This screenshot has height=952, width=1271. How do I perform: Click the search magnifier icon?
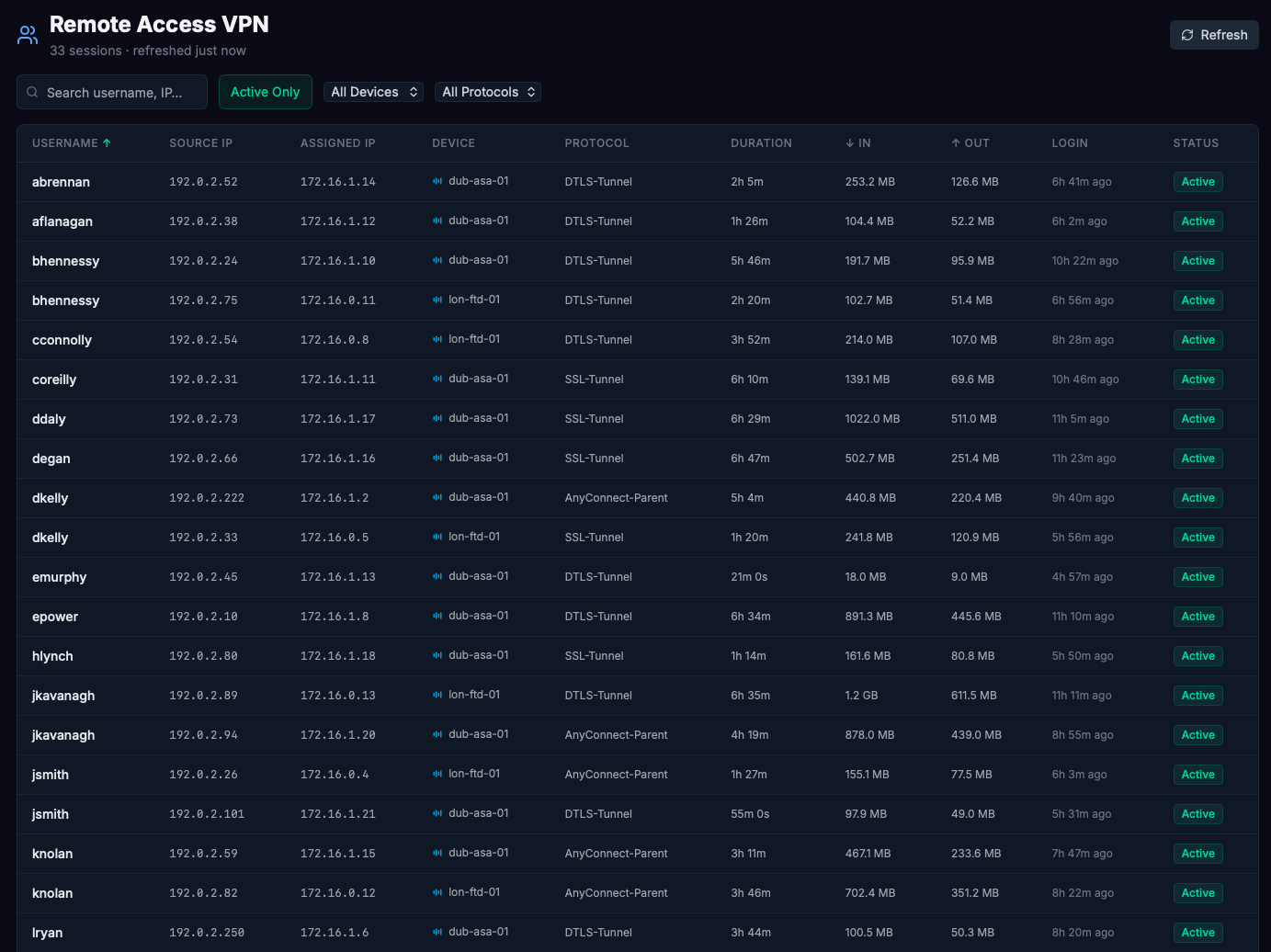click(x=32, y=92)
